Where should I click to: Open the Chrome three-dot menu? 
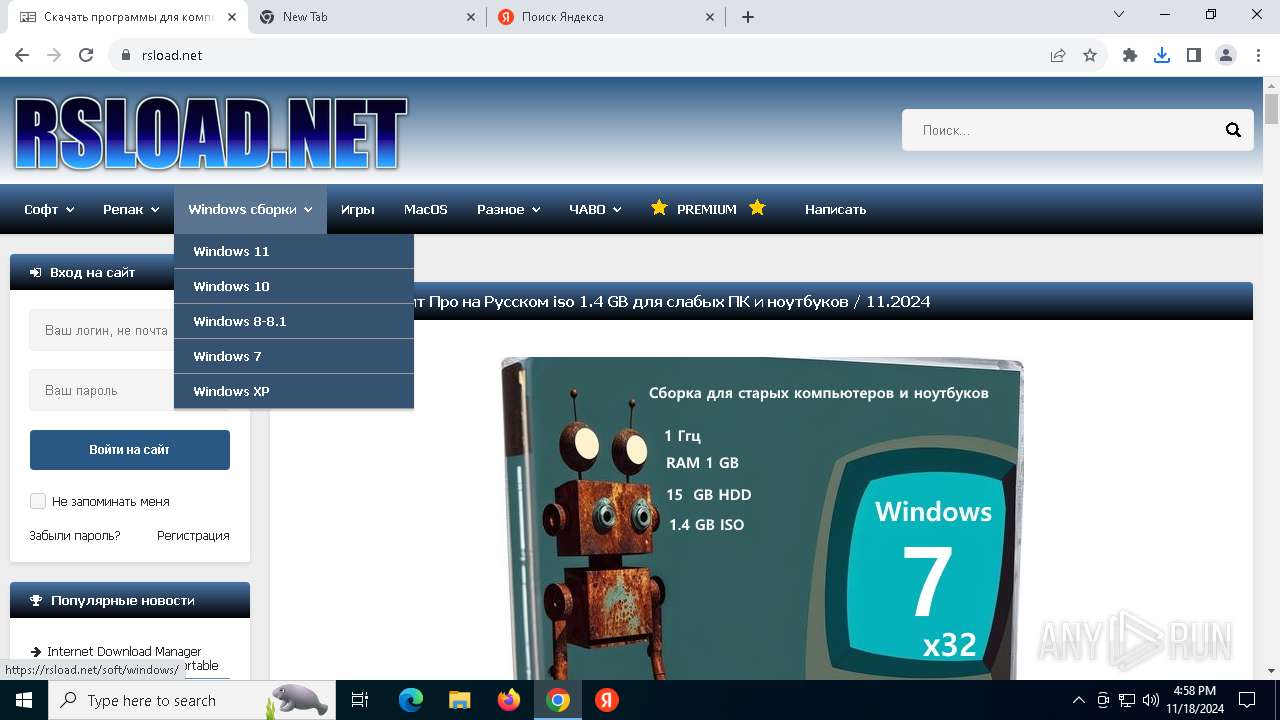point(1257,55)
